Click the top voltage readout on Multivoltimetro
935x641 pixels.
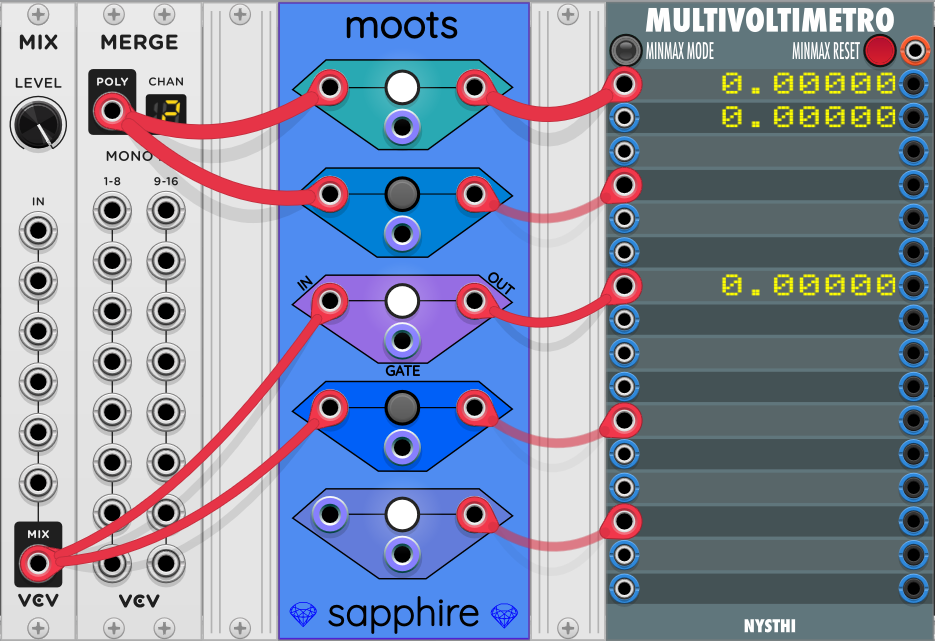pyautogui.click(x=808, y=84)
